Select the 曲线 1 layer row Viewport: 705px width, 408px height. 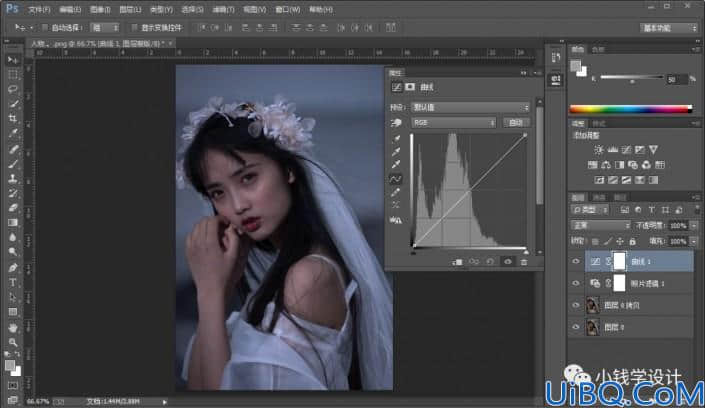pos(639,261)
